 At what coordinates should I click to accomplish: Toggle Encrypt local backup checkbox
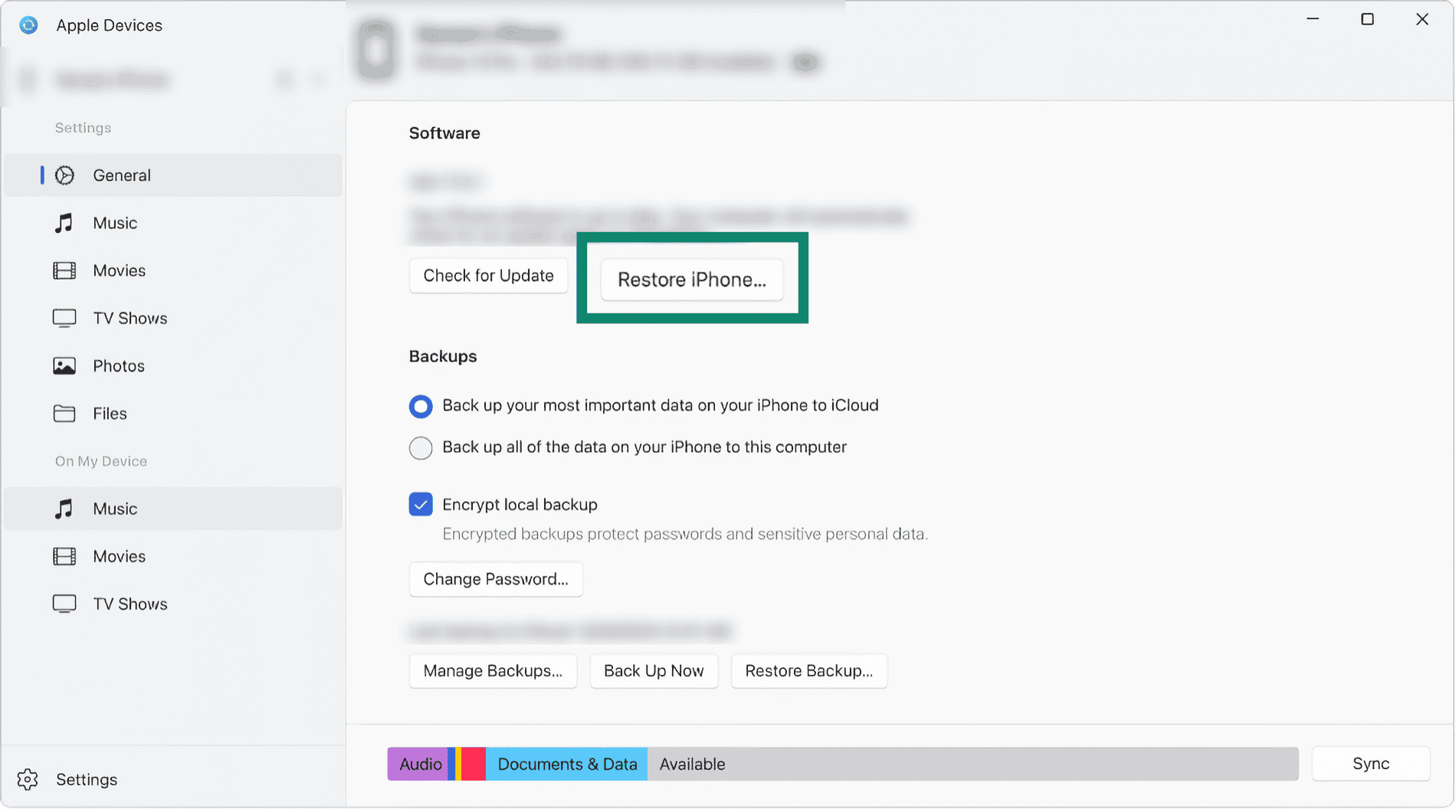click(x=421, y=505)
